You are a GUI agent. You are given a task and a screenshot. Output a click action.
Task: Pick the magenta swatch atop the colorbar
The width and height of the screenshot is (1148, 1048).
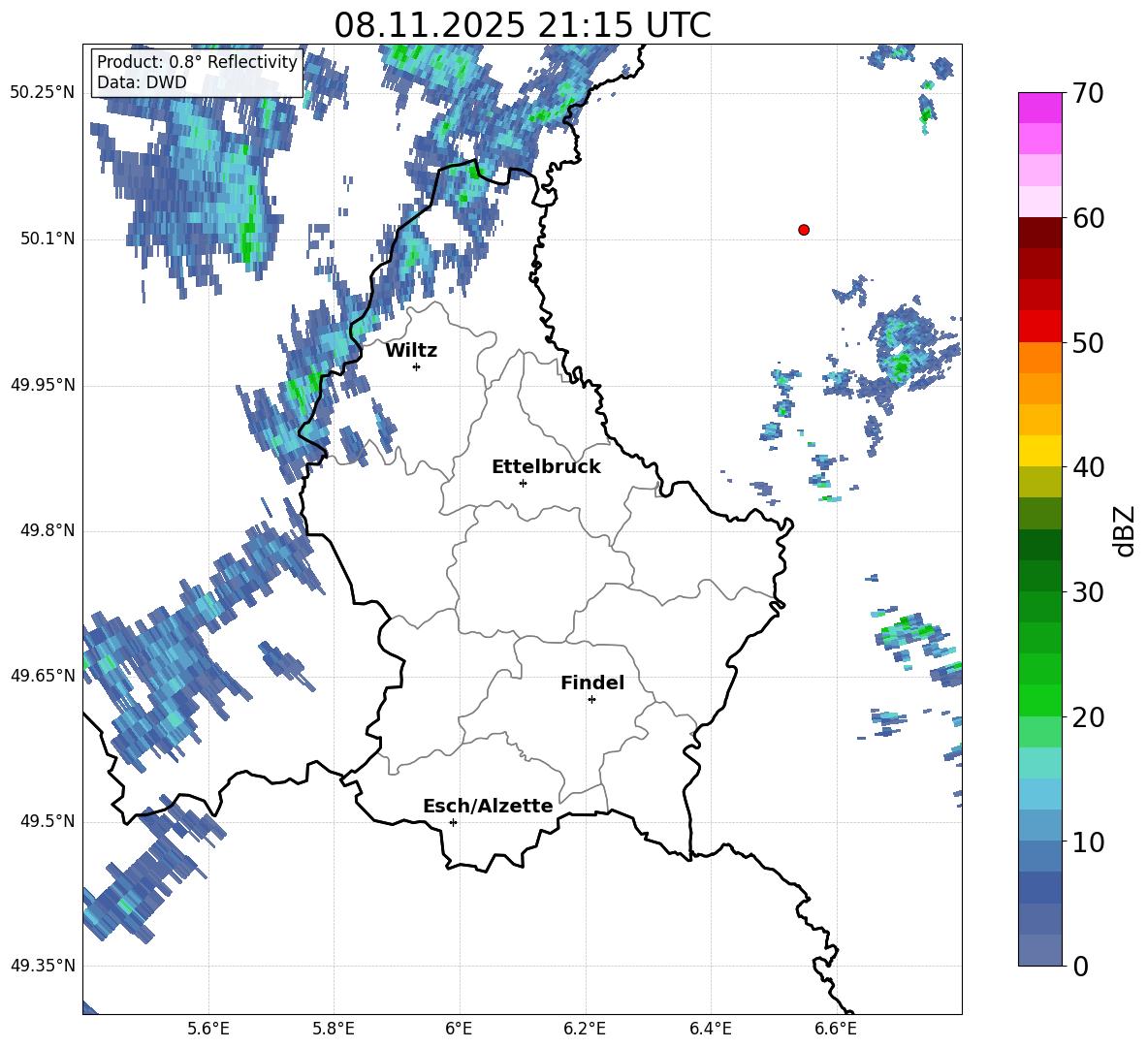[x=1039, y=109]
